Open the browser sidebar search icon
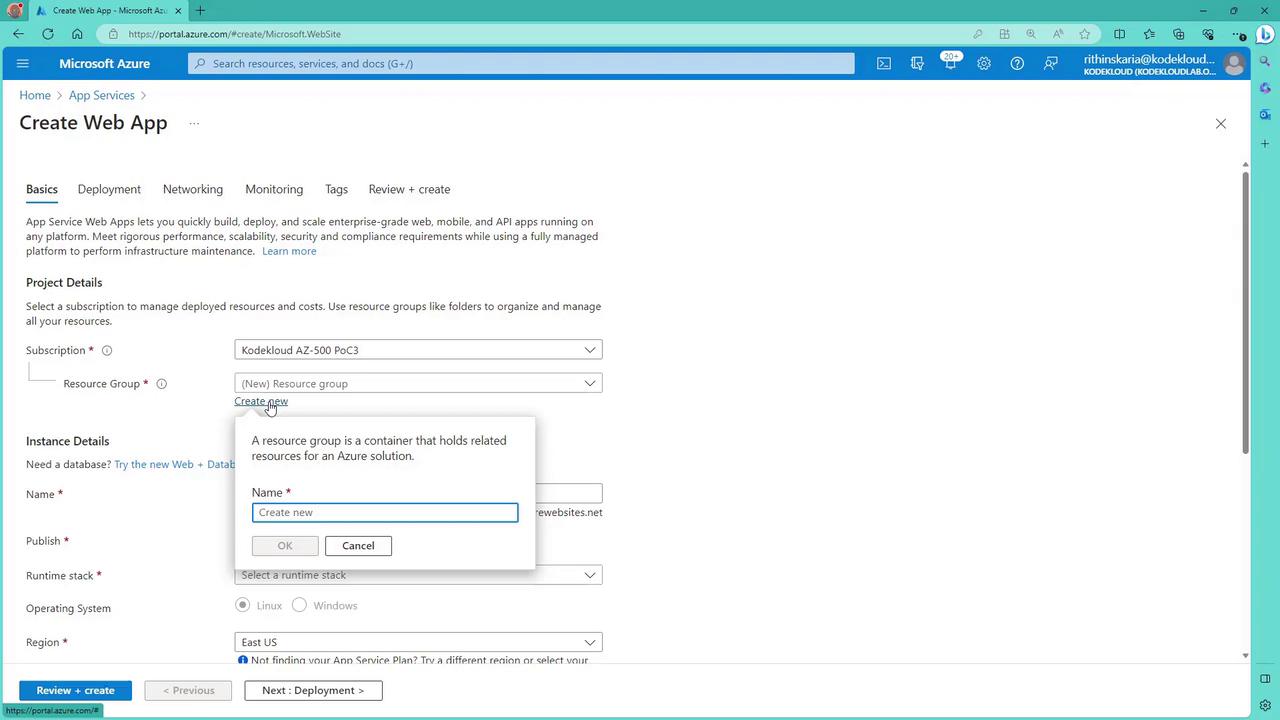 (1265, 61)
